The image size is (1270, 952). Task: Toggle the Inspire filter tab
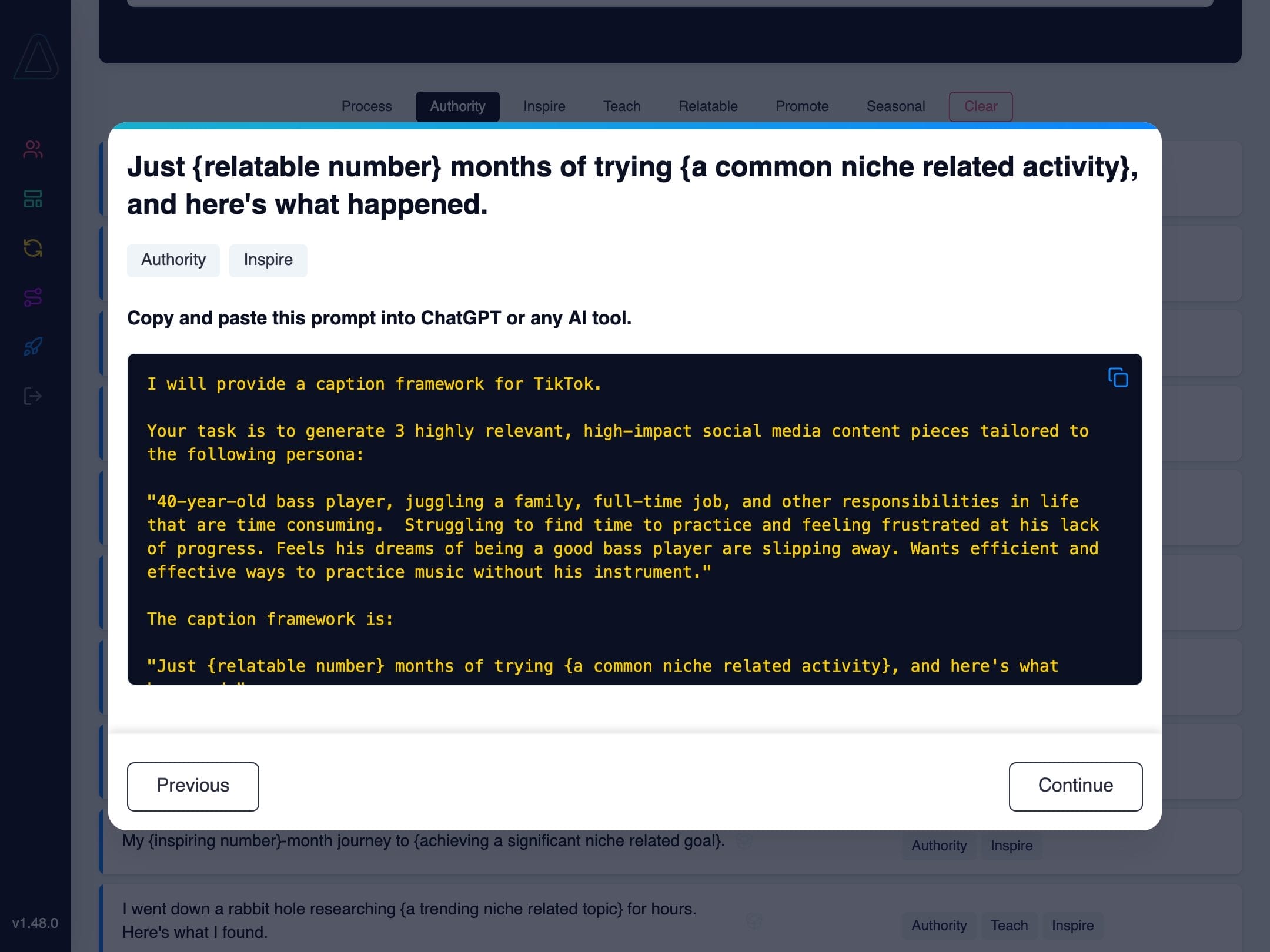pos(544,106)
